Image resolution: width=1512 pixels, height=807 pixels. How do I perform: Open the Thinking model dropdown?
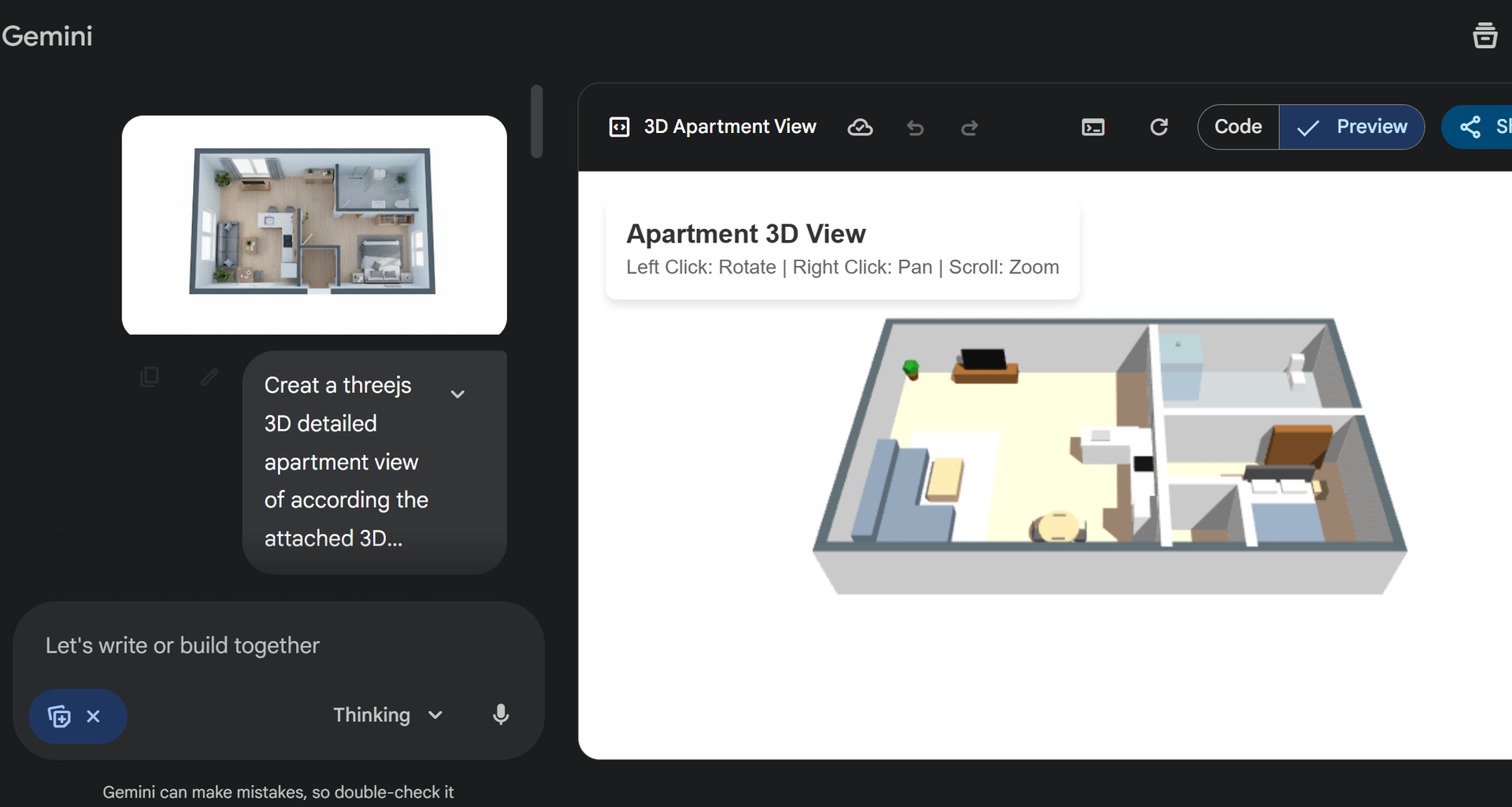click(387, 715)
